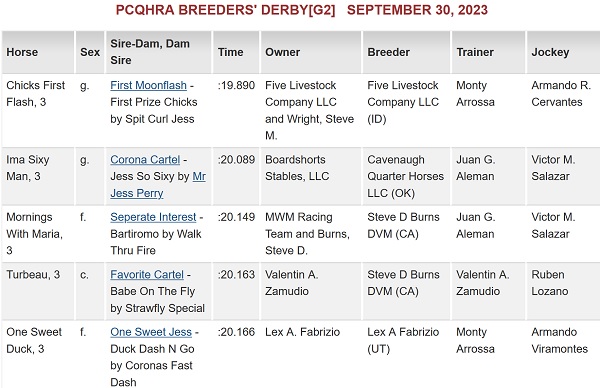
Task: Open the Corona Cartel sire link
Action: click(x=145, y=160)
